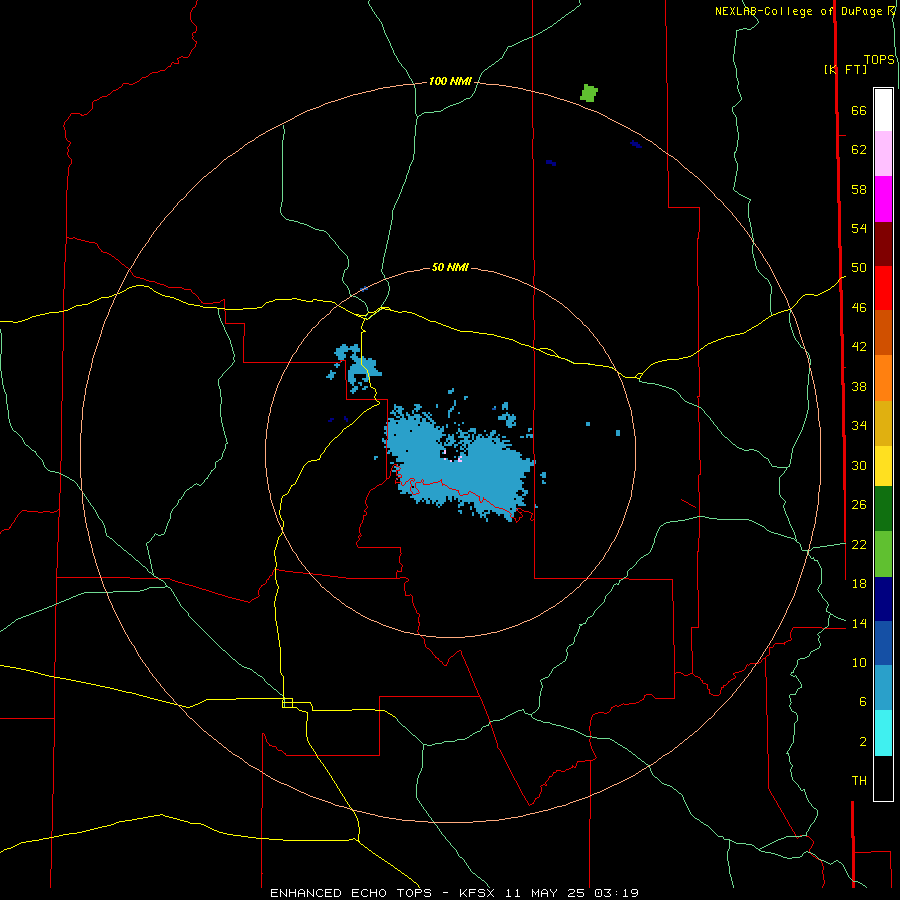Select the light green legend swatch
Image resolution: width=900 pixels, height=900 pixels.
883,554
